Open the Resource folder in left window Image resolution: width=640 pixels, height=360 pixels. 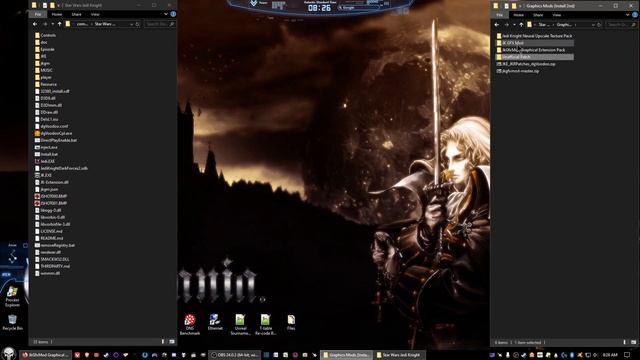(46, 84)
